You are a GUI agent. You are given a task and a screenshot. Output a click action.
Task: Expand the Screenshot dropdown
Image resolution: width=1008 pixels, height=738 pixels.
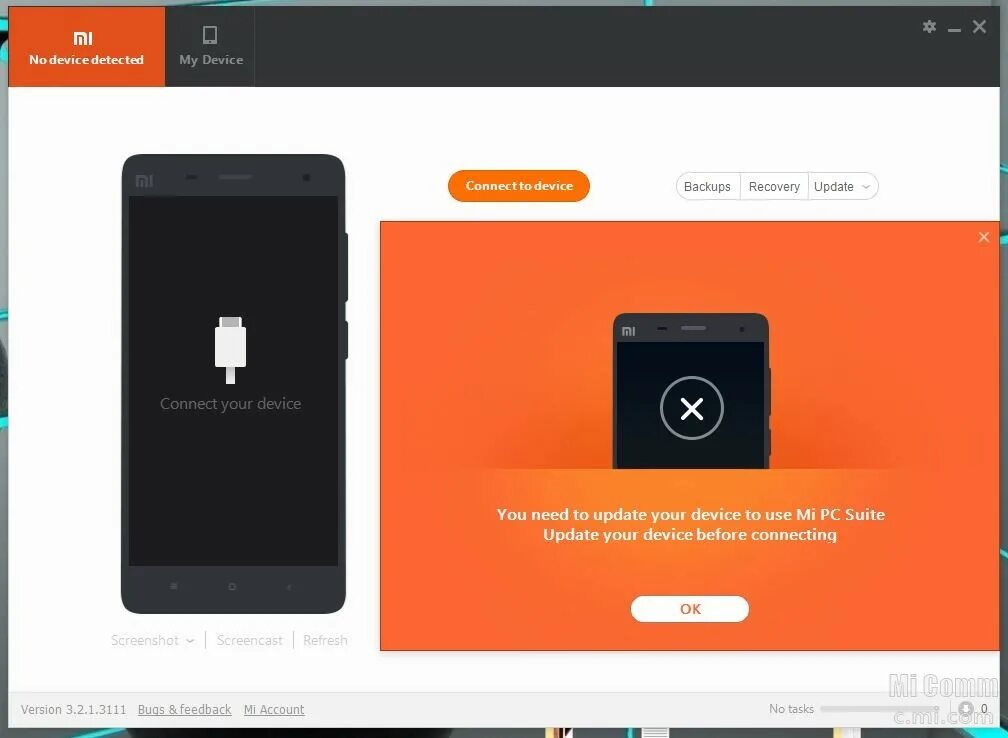click(152, 640)
